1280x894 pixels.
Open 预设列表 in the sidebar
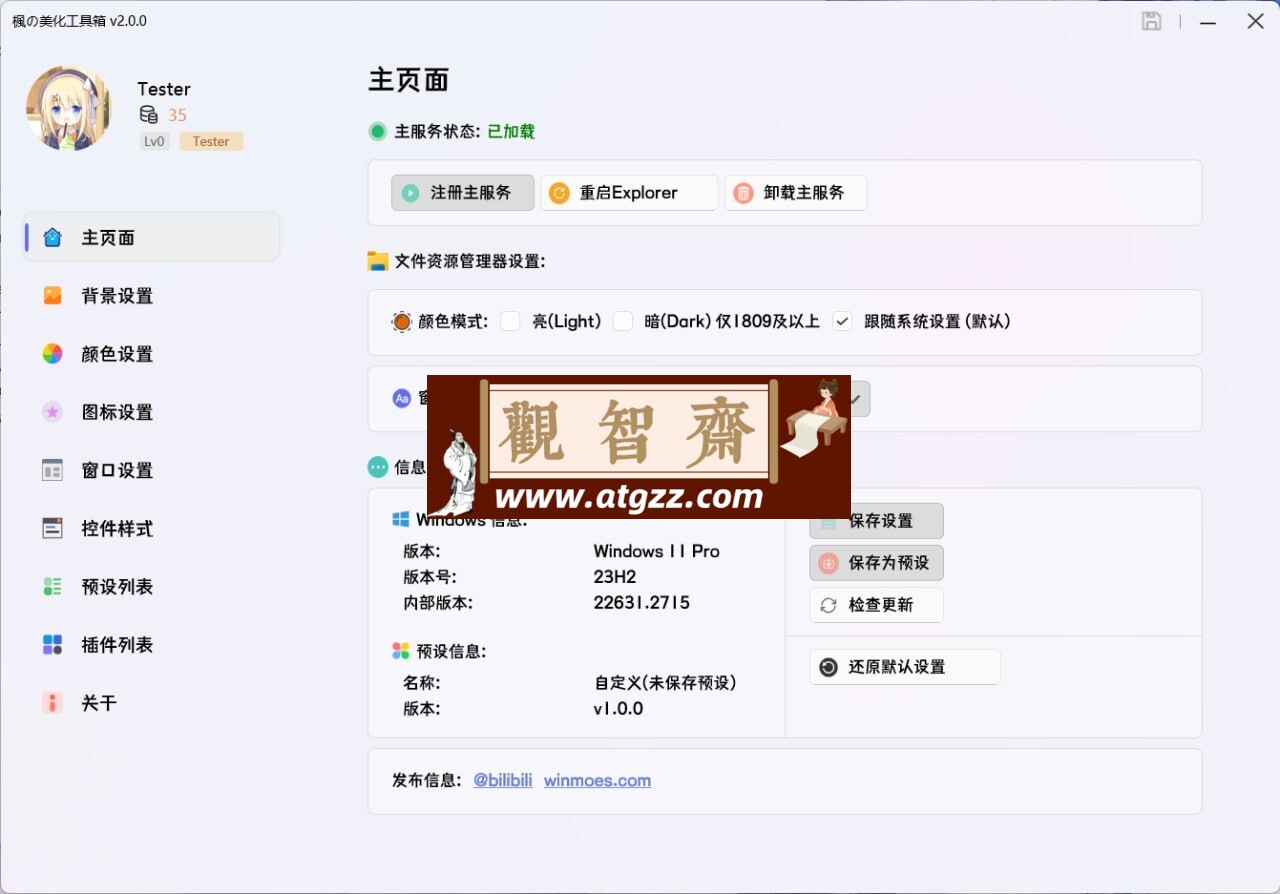click(x=152, y=586)
